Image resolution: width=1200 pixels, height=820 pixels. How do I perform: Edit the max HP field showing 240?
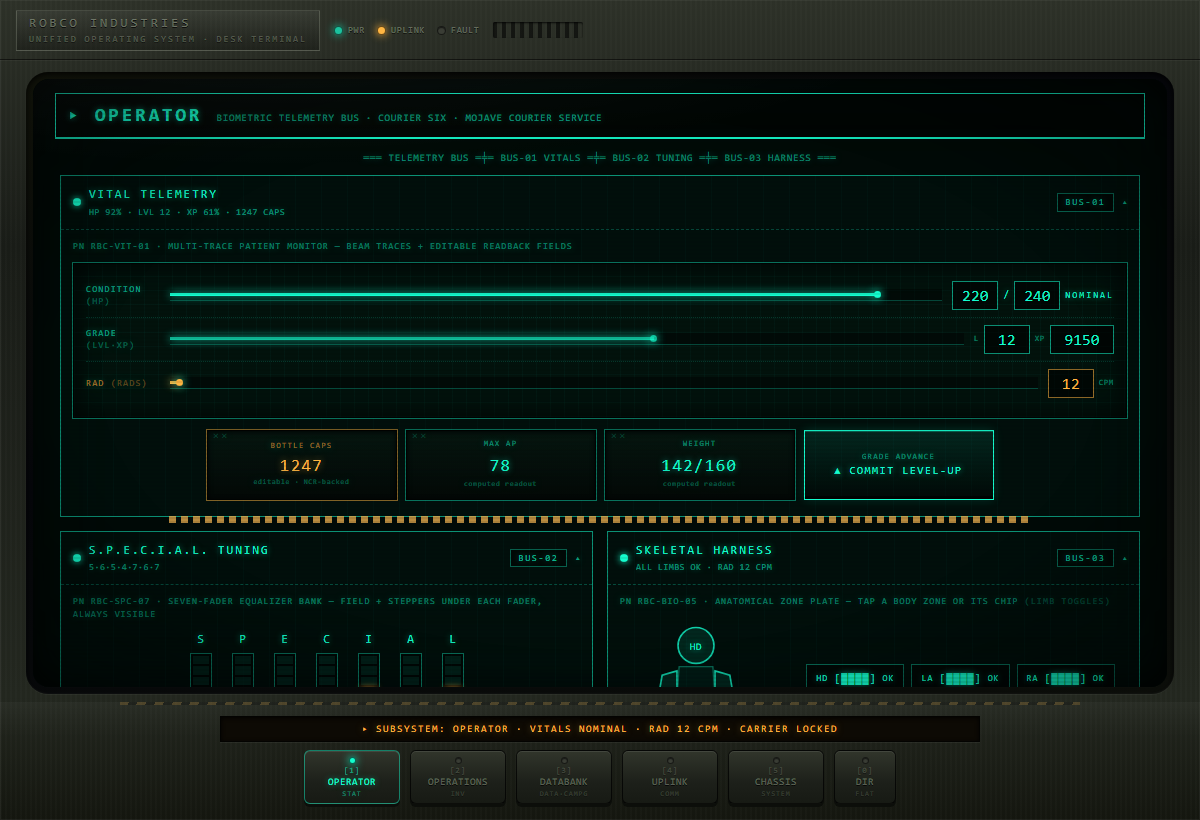click(1037, 296)
